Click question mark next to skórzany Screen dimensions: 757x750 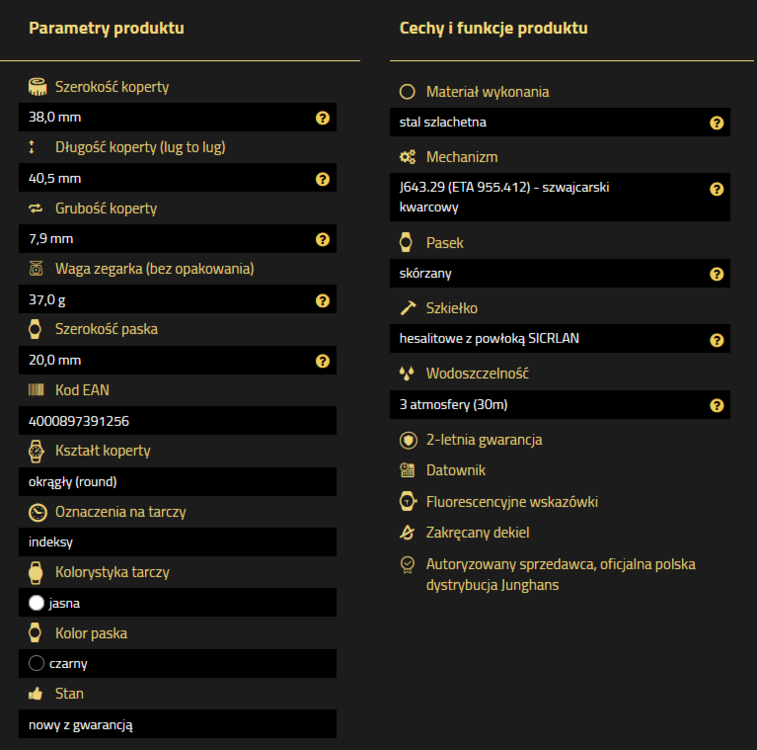click(x=716, y=274)
